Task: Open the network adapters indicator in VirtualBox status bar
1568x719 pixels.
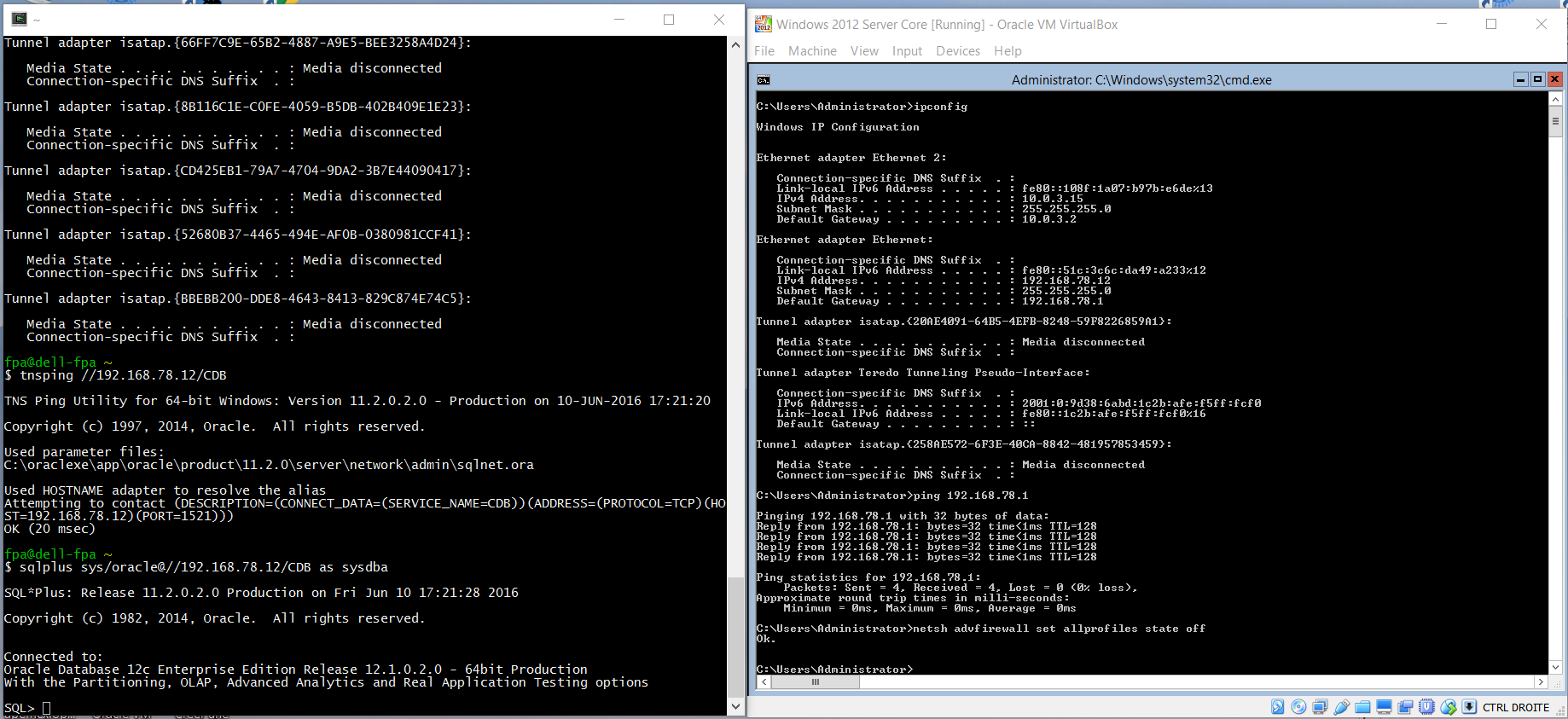Action: coord(1320,707)
